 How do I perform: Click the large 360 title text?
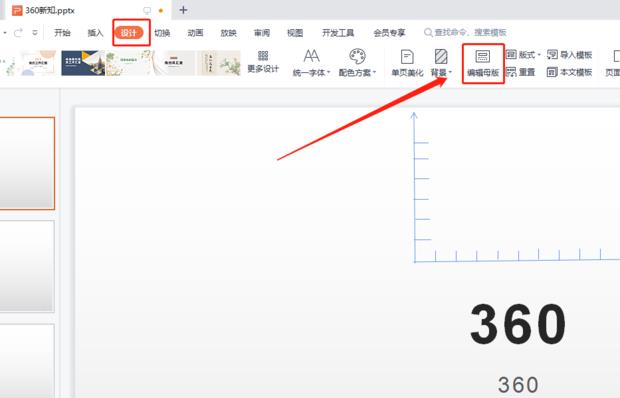518,324
